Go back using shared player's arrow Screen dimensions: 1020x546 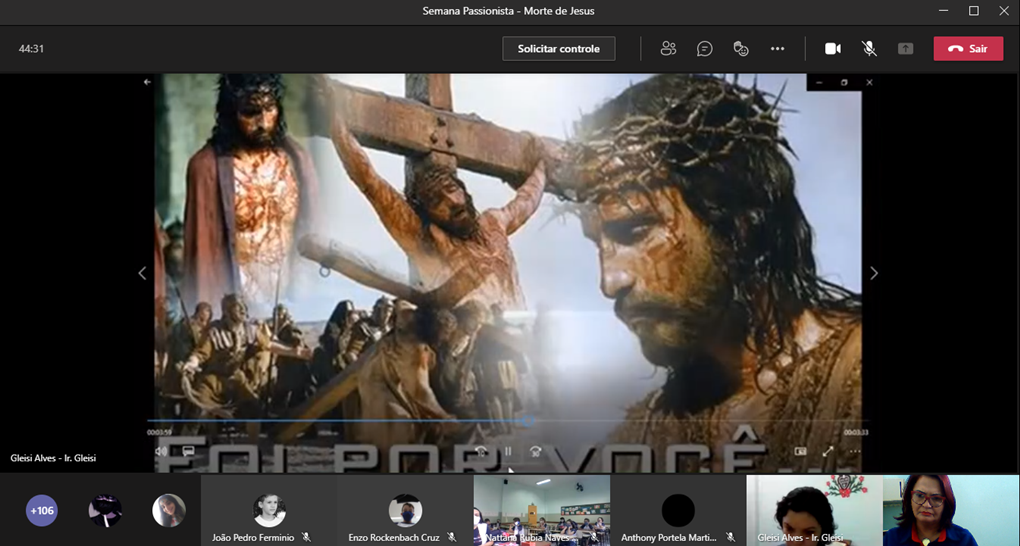pyautogui.click(x=147, y=82)
